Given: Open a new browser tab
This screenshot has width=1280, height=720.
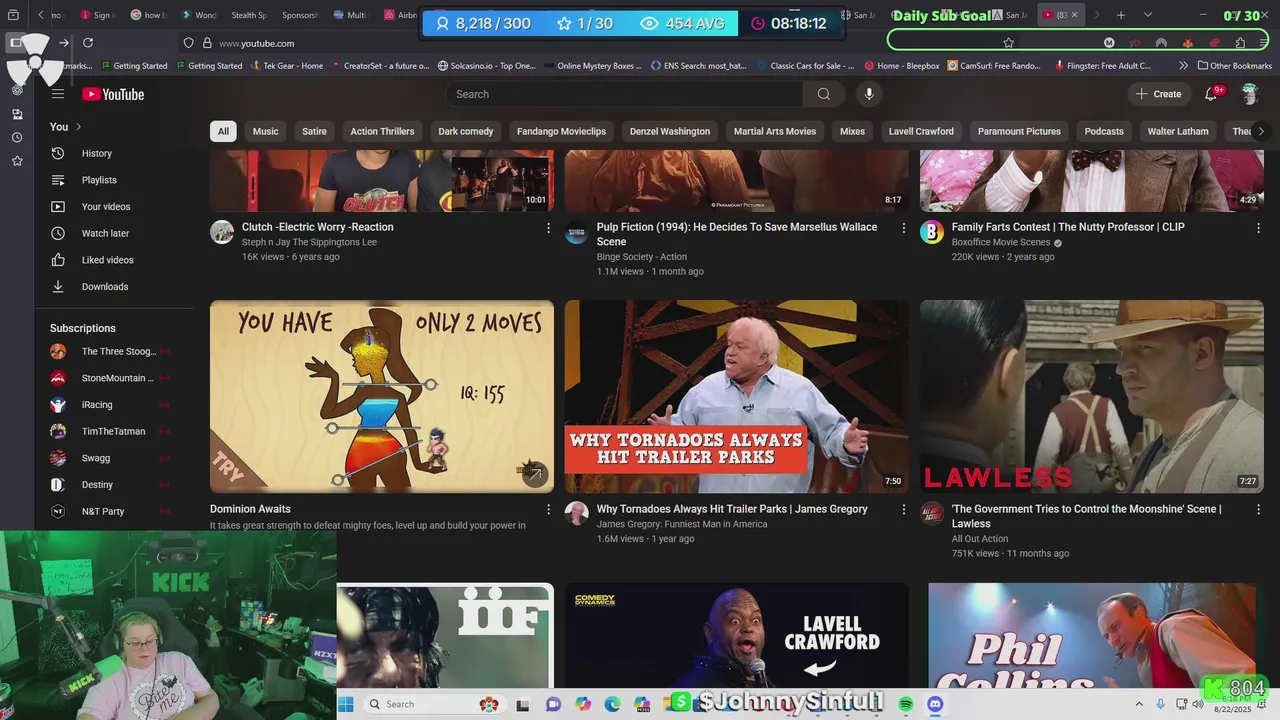Looking at the screenshot, I should pos(1121,15).
